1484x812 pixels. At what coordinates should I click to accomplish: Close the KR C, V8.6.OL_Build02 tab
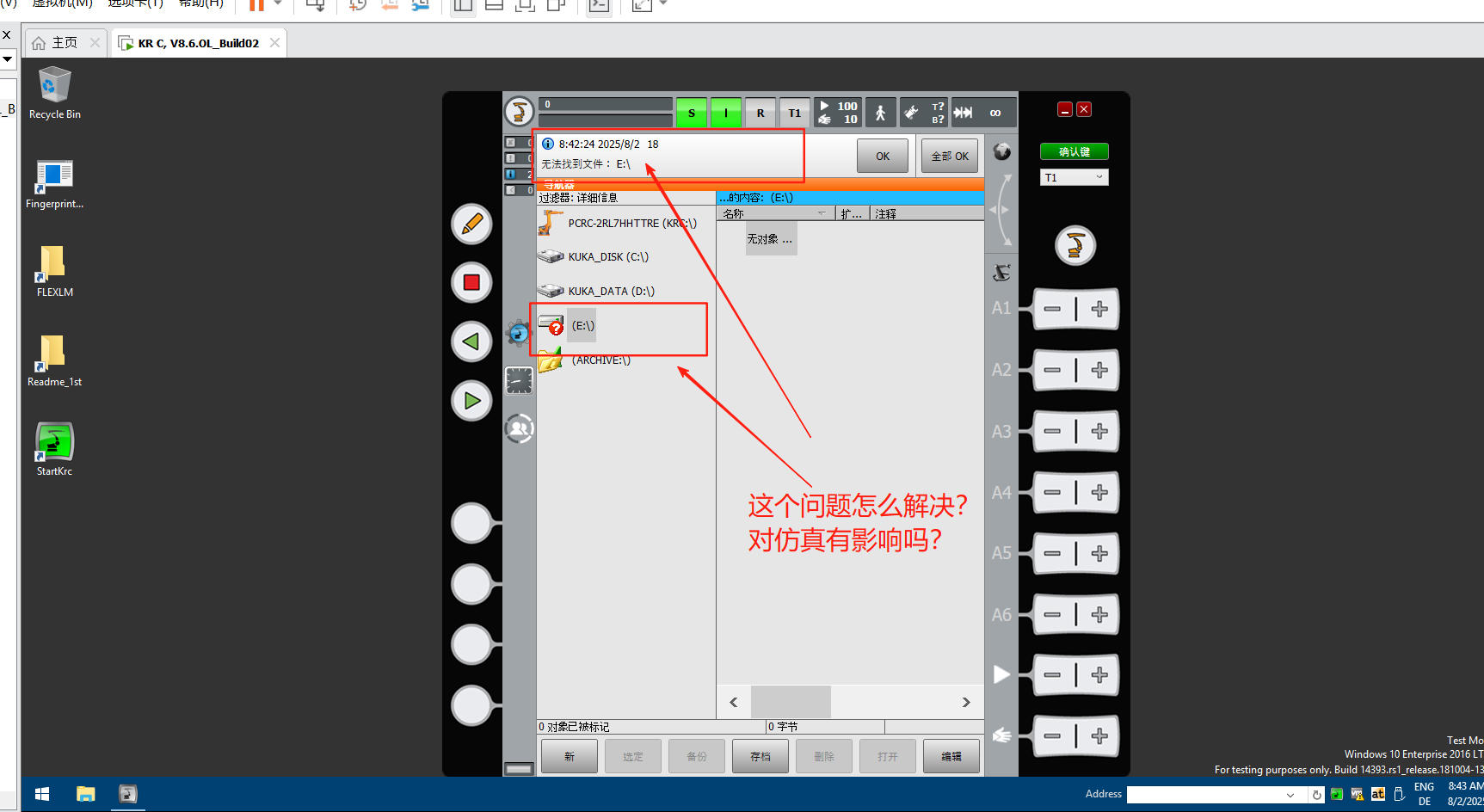pos(275,42)
